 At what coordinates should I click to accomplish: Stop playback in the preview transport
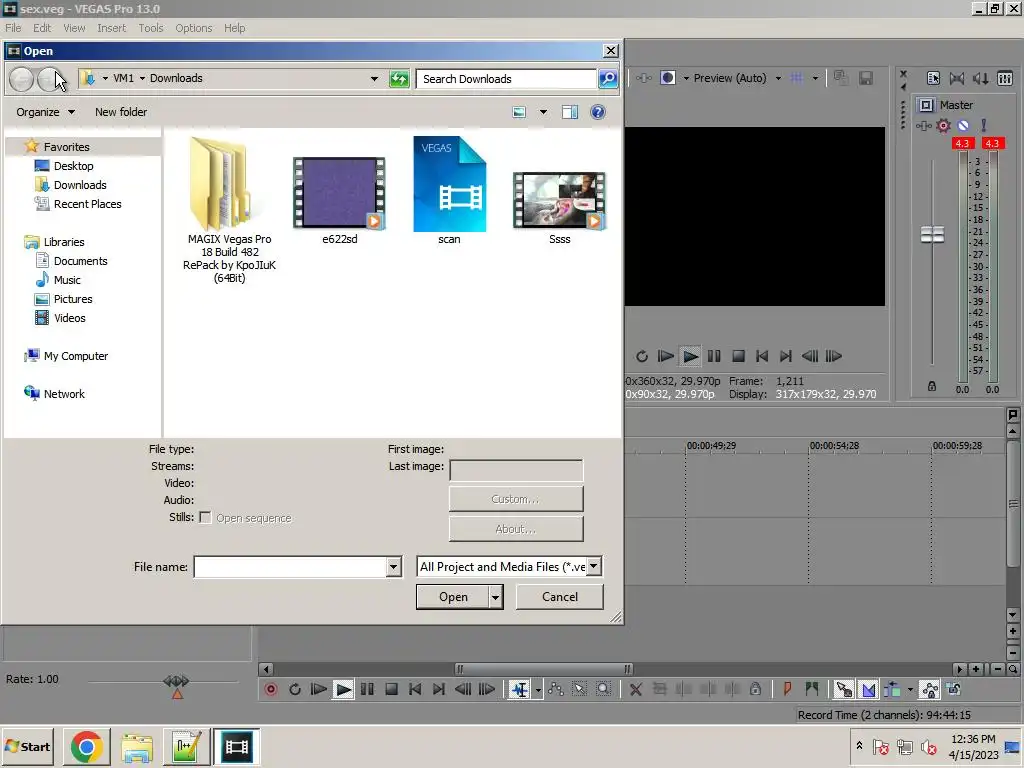[x=738, y=357]
